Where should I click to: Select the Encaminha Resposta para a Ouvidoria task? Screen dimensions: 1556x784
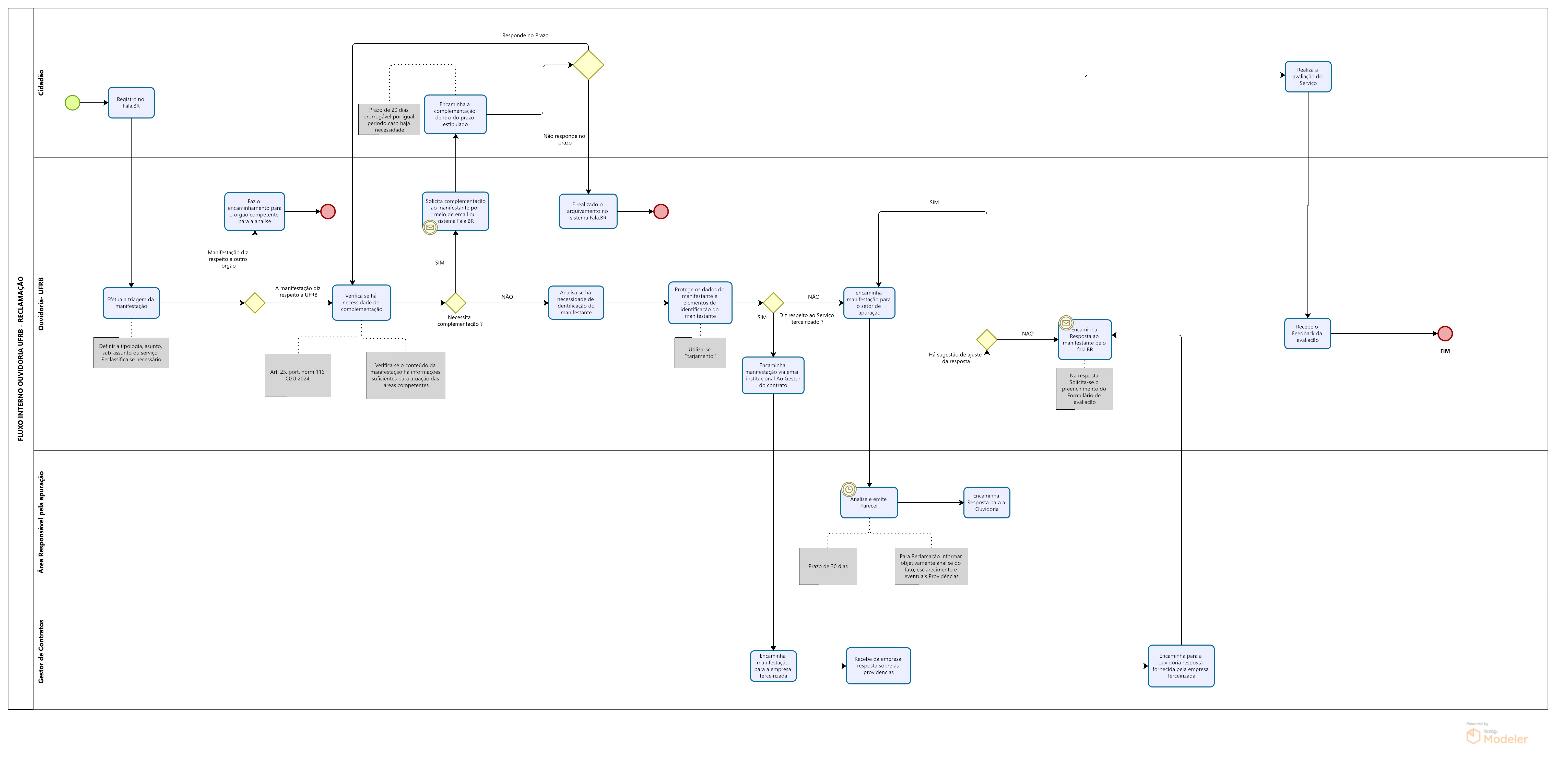[986, 503]
